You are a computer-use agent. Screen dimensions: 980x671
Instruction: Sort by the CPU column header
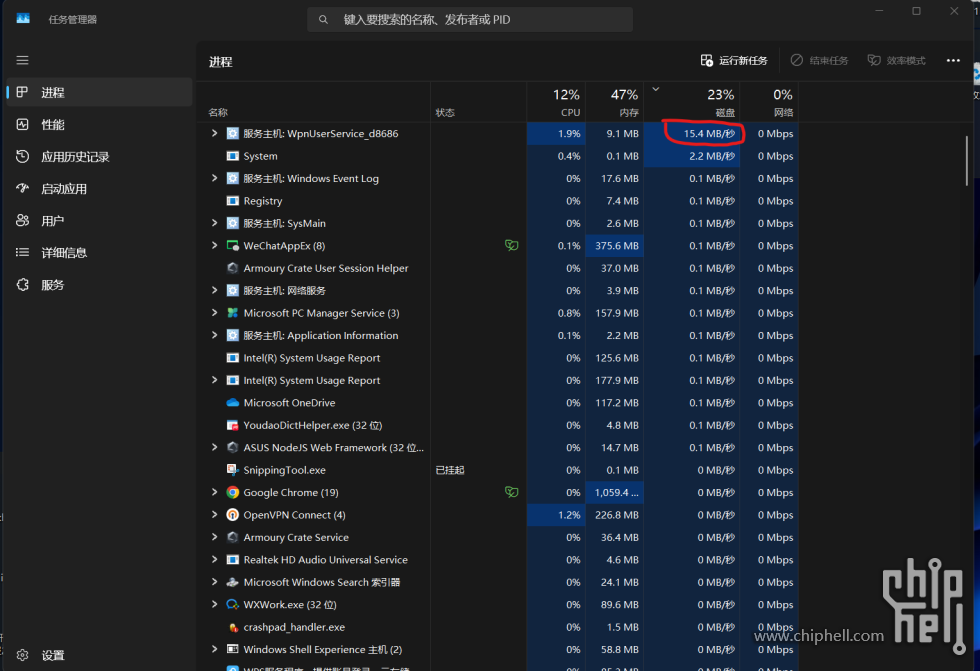[x=556, y=102]
